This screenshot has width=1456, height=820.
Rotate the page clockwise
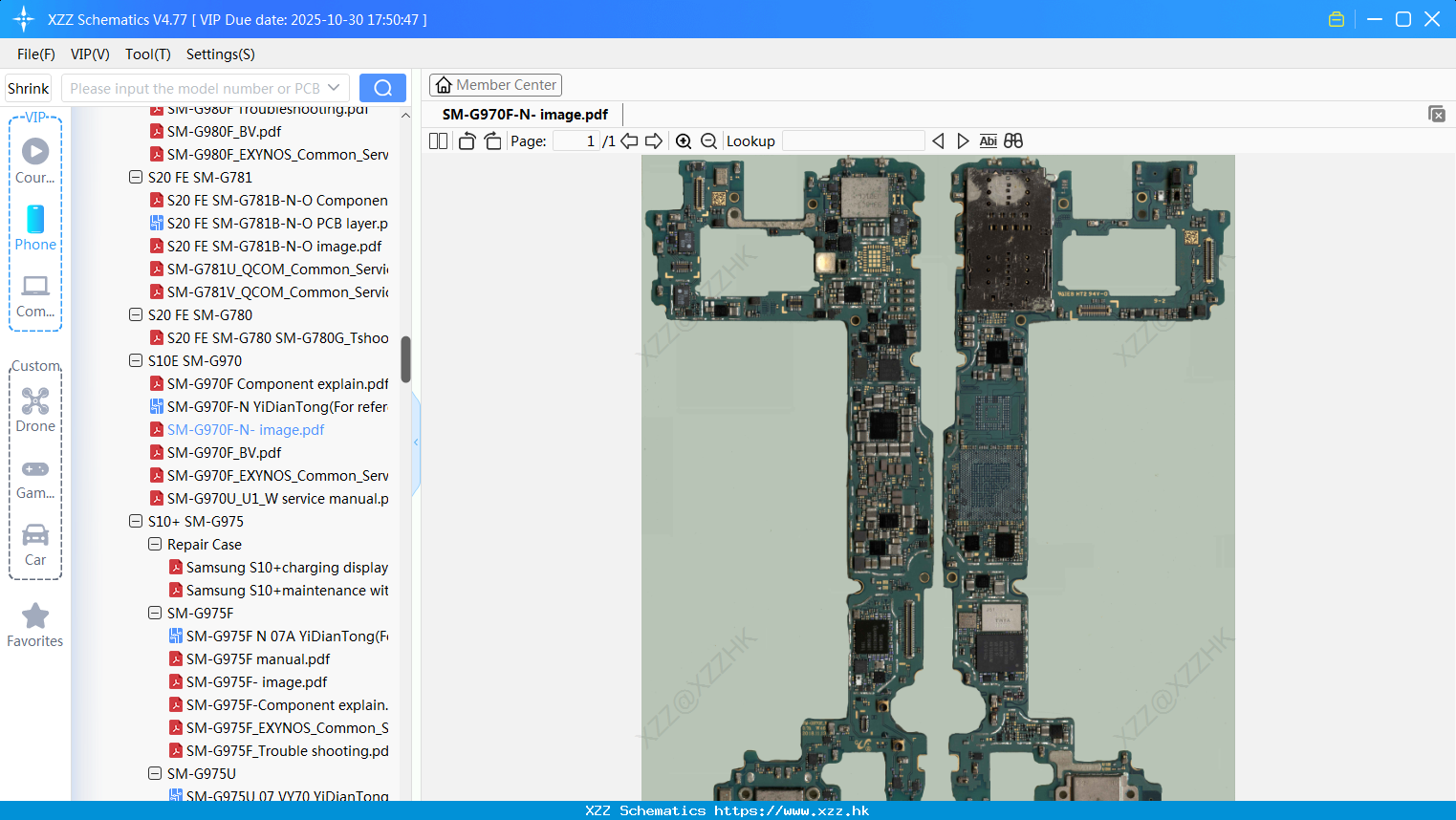coord(492,140)
